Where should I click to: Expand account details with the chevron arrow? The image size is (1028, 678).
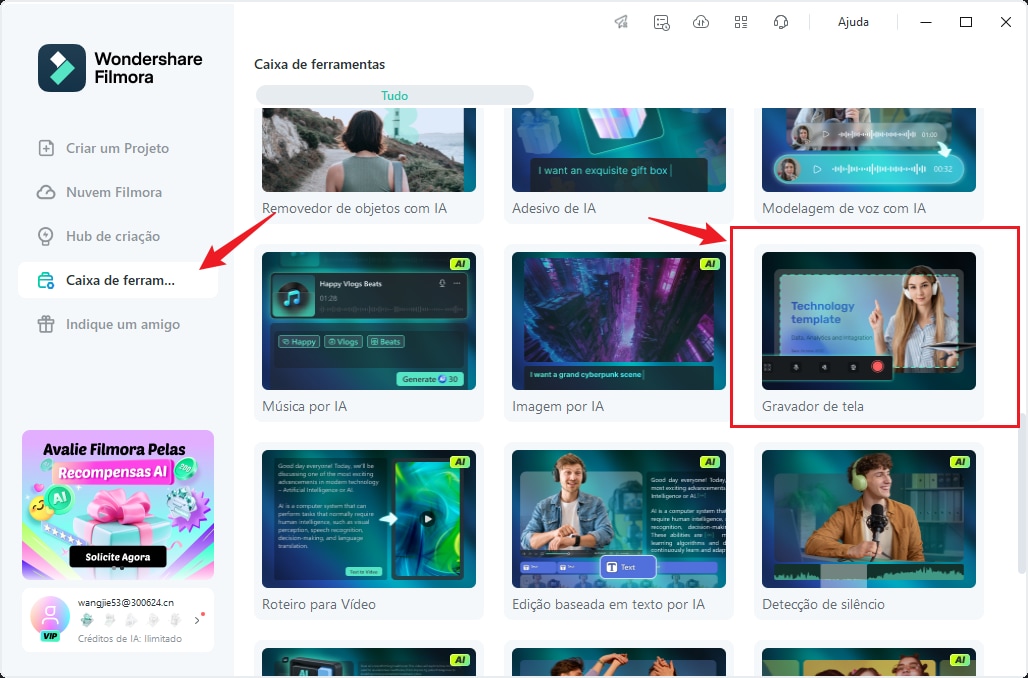pos(197,620)
